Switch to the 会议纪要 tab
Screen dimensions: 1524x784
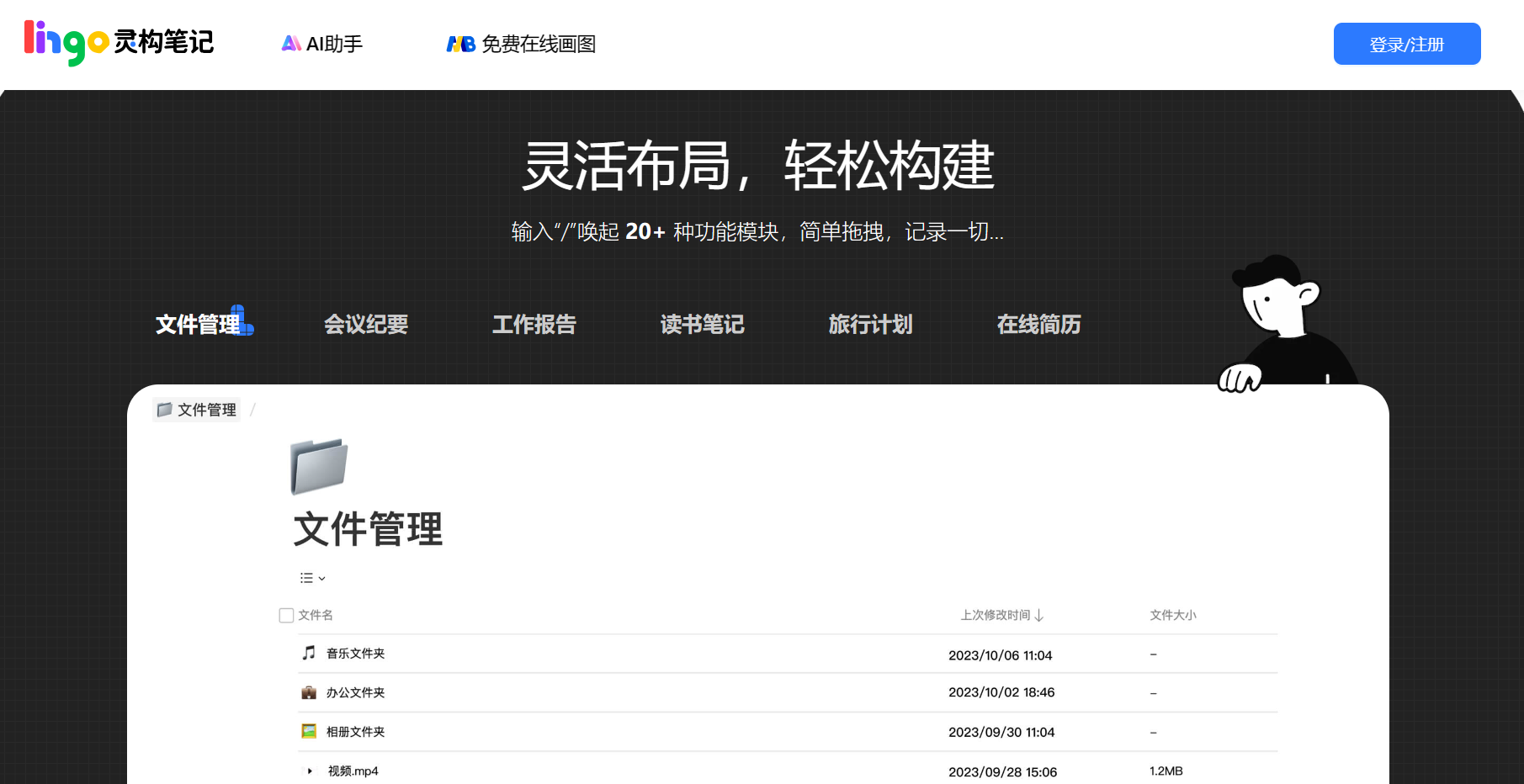[365, 325]
